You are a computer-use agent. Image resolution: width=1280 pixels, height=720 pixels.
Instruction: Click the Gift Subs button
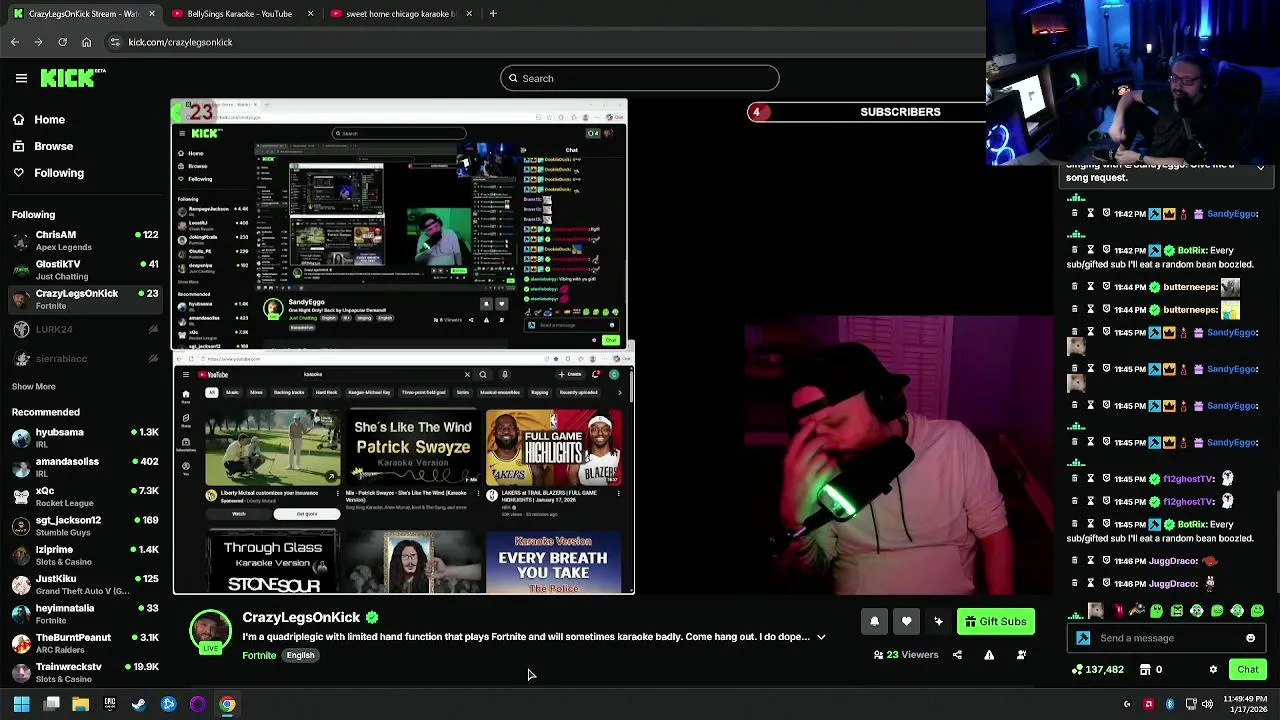(995, 622)
